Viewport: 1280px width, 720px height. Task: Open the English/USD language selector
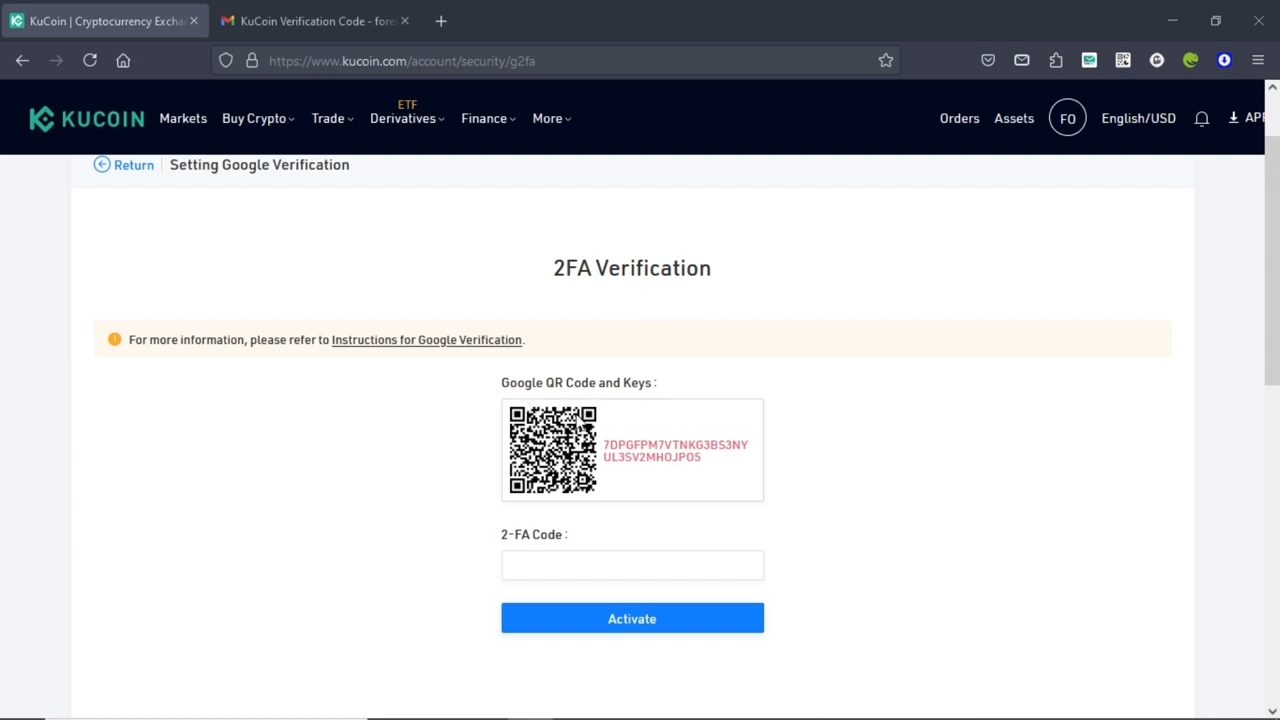pyautogui.click(x=1138, y=119)
